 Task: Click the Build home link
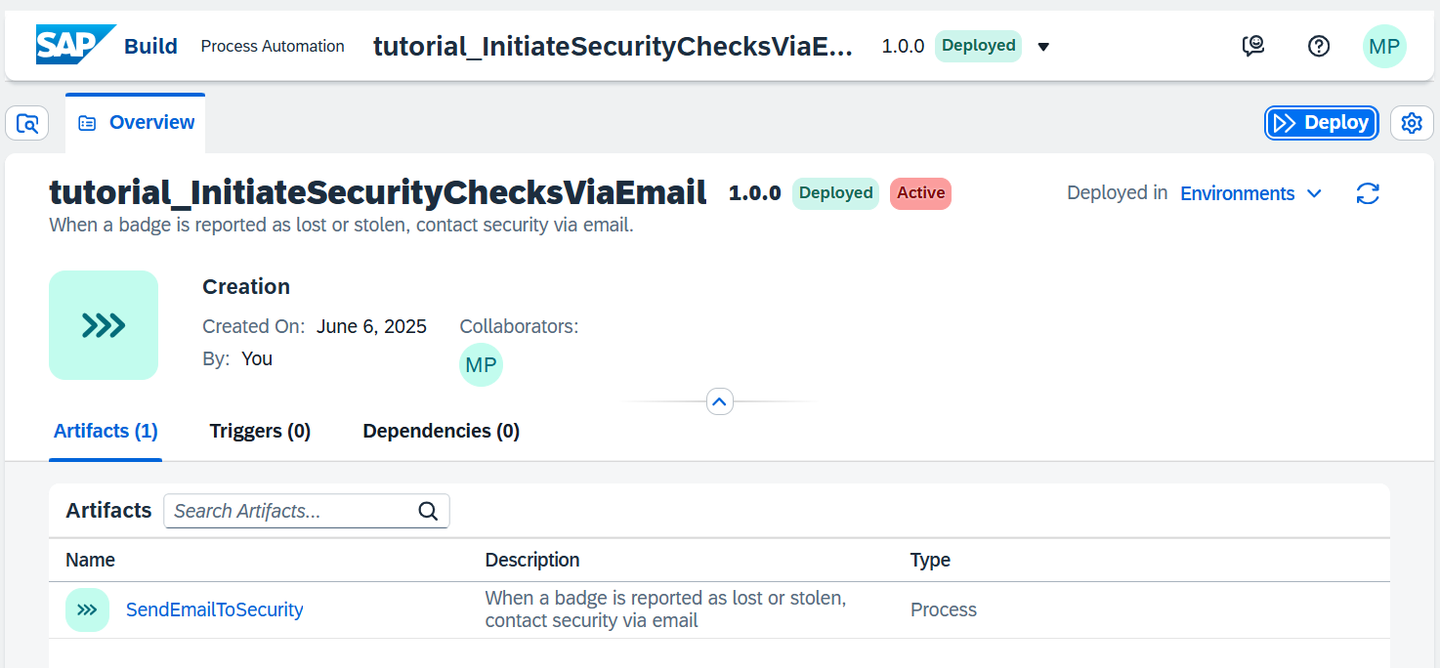(x=151, y=46)
